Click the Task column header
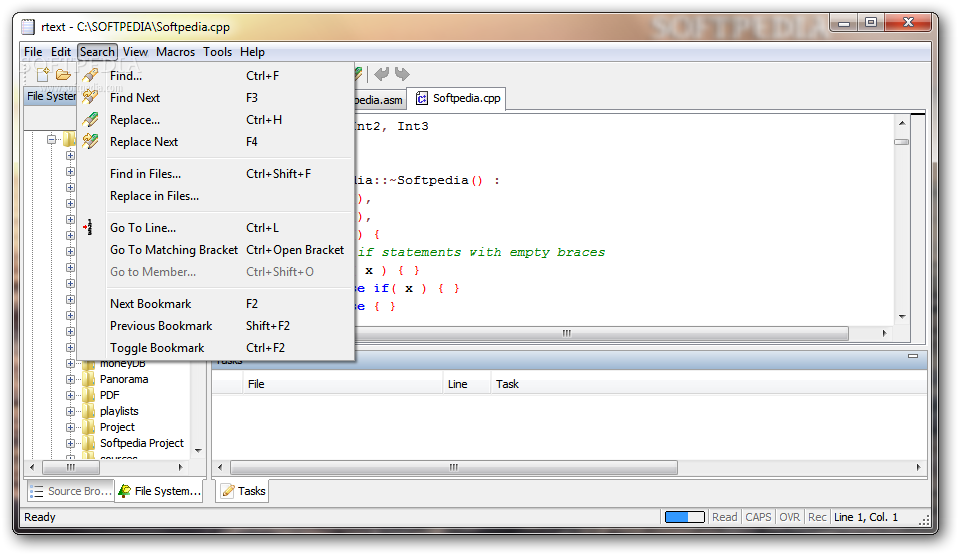 tap(709, 384)
